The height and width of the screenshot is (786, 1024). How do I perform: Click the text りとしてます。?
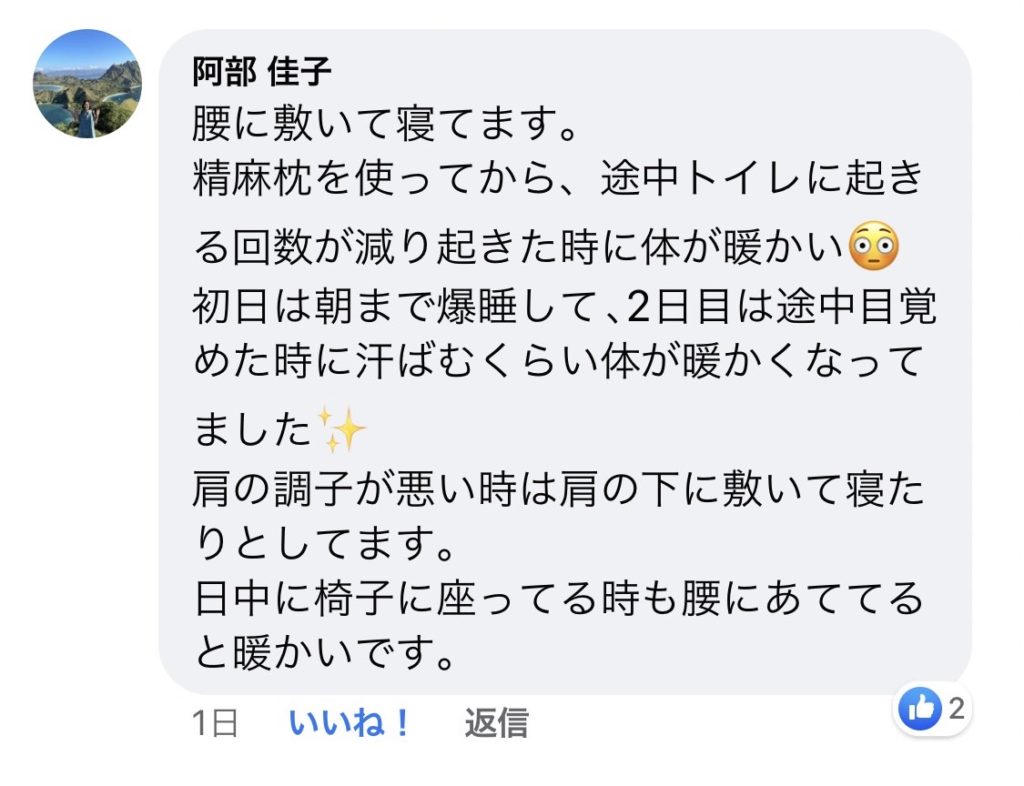324,546
